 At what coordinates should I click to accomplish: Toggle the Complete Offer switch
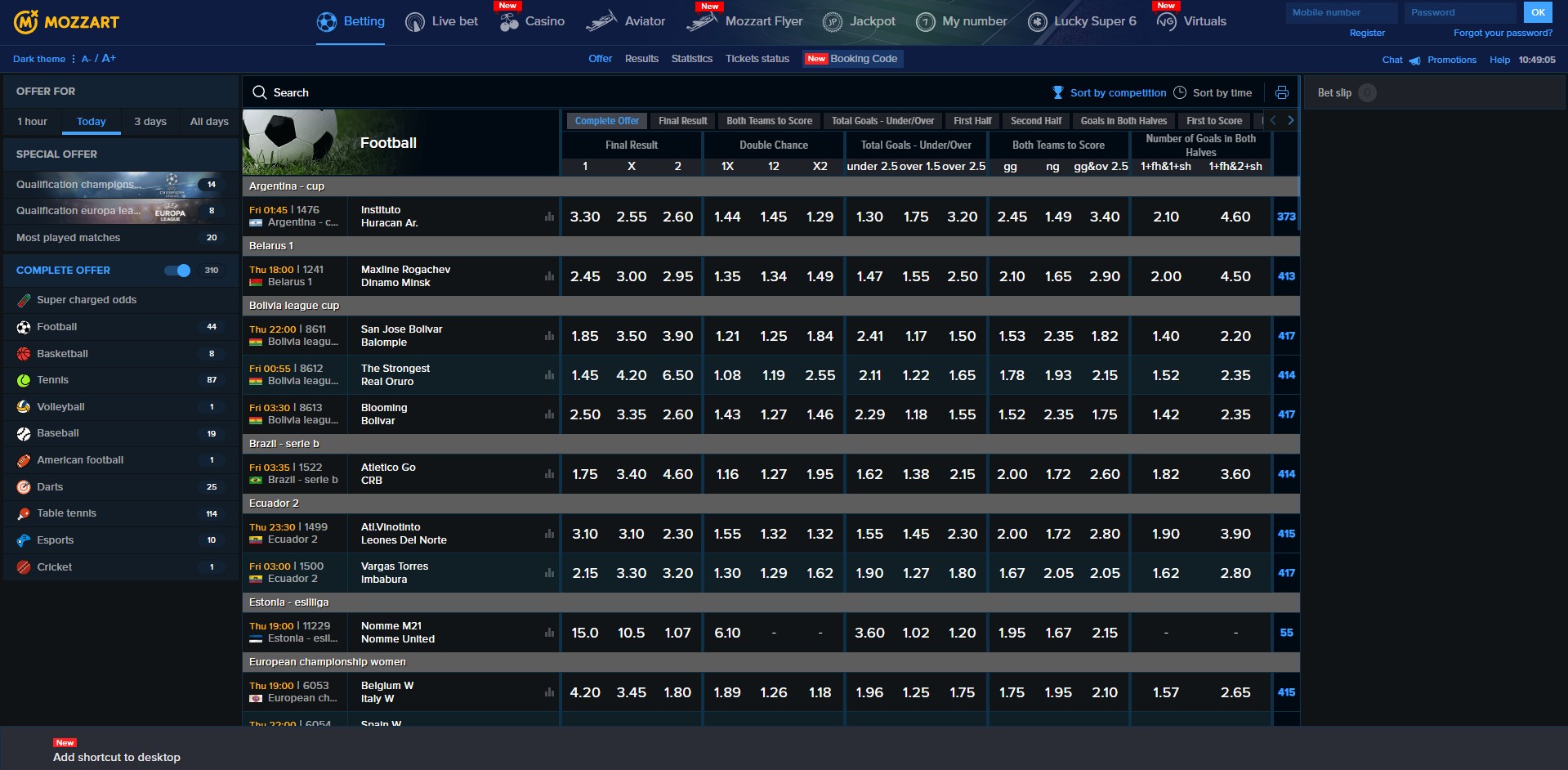point(178,271)
